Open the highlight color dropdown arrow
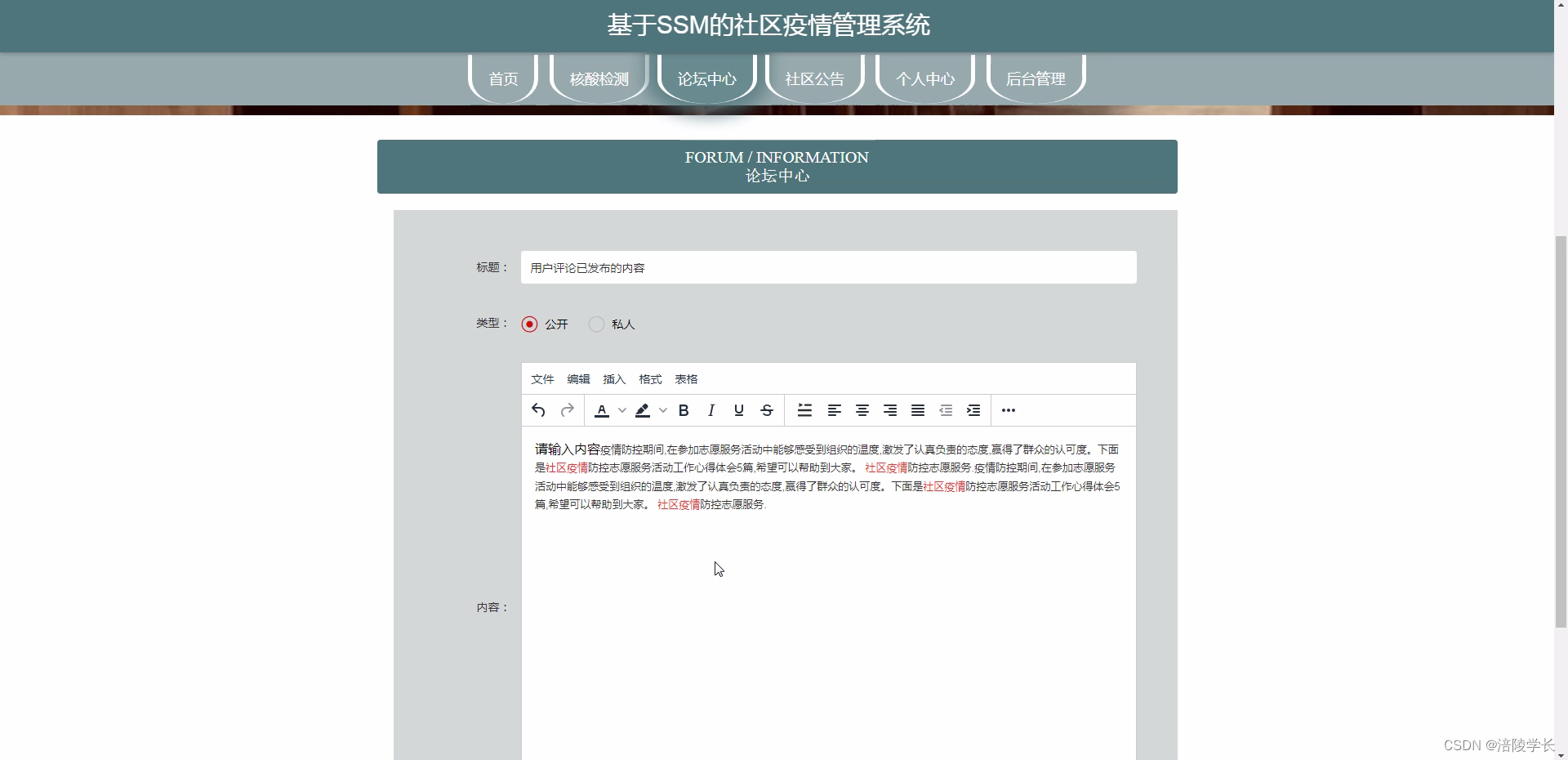This screenshot has height=760, width=1568. 663,410
